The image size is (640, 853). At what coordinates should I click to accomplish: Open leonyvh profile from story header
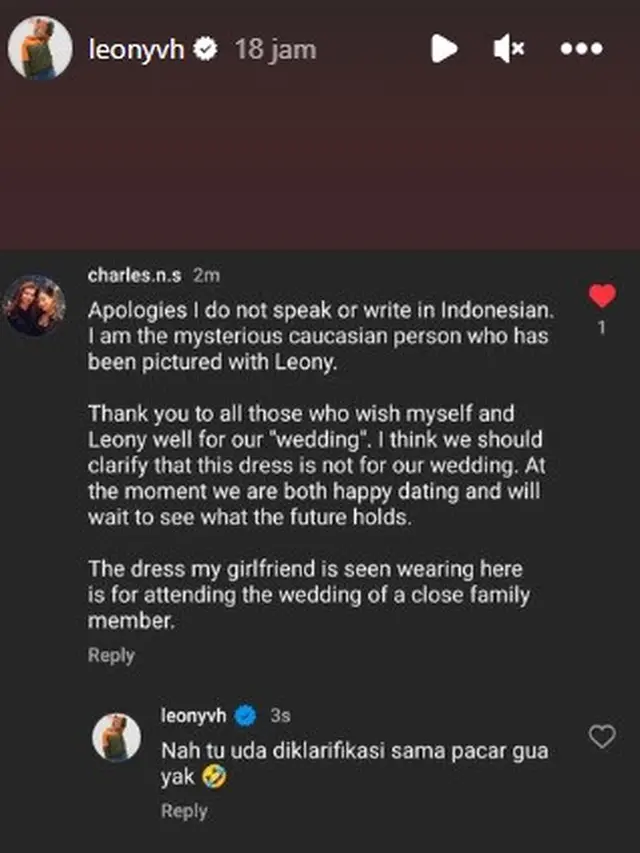136,50
